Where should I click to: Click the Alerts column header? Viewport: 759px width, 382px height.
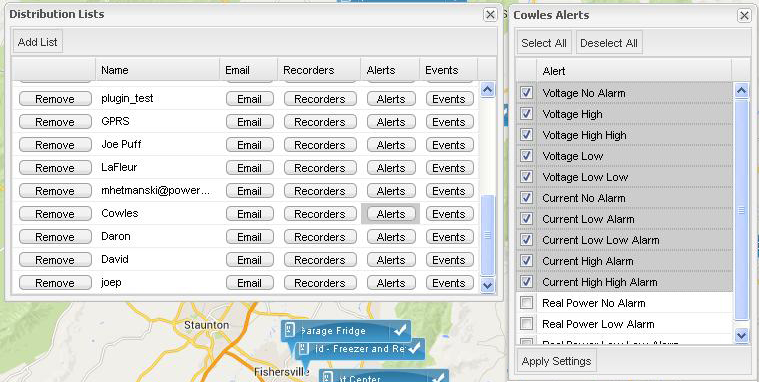(390, 70)
